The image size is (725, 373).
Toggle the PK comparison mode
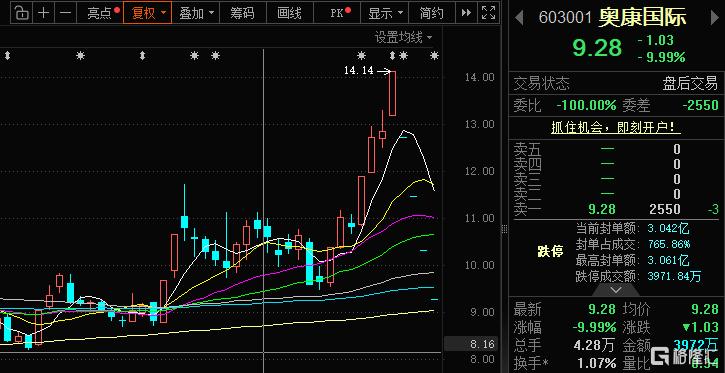coord(340,13)
